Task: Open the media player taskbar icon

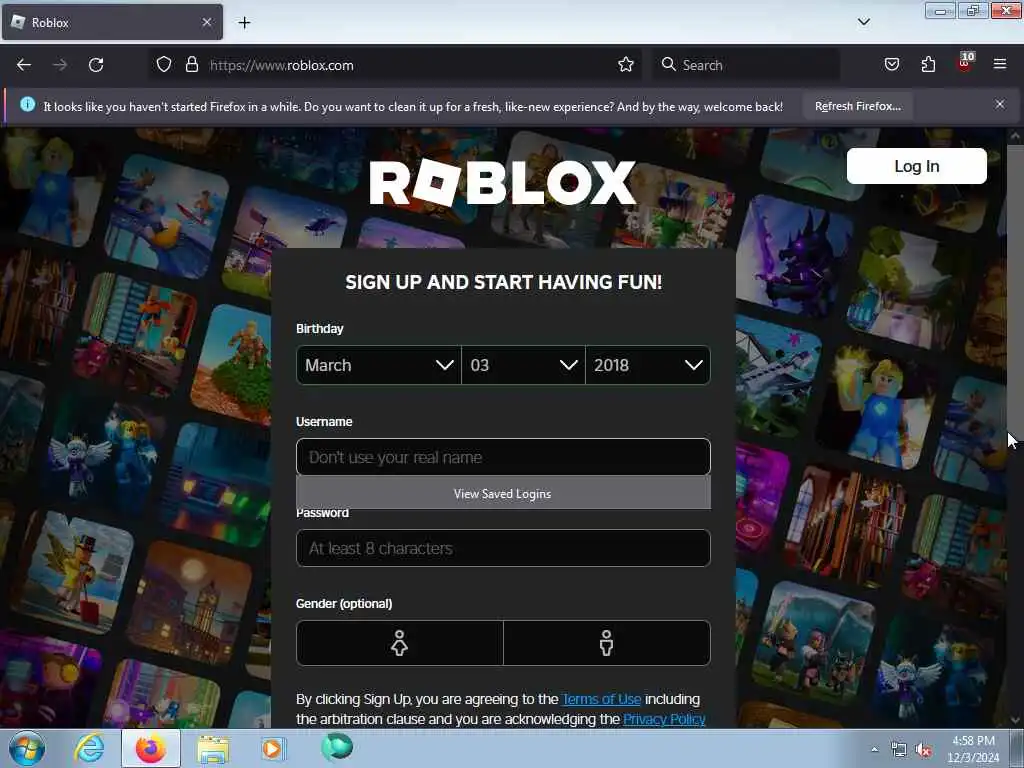Action: pos(274,748)
